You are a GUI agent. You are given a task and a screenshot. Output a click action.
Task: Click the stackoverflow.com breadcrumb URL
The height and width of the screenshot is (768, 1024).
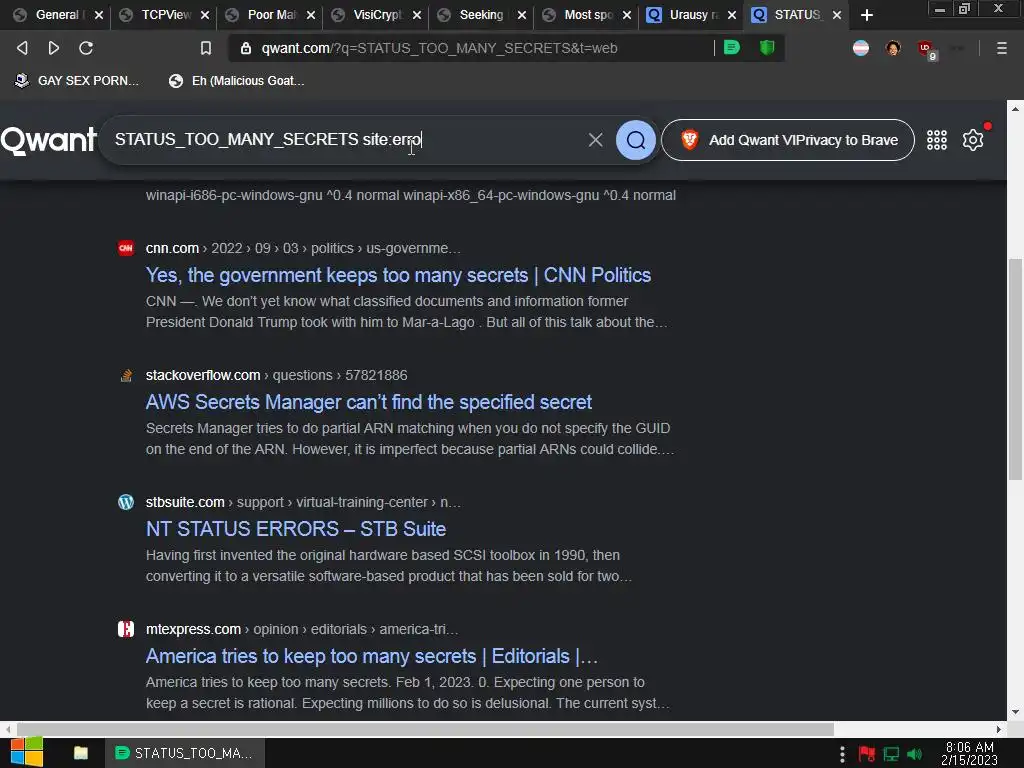point(276,375)
